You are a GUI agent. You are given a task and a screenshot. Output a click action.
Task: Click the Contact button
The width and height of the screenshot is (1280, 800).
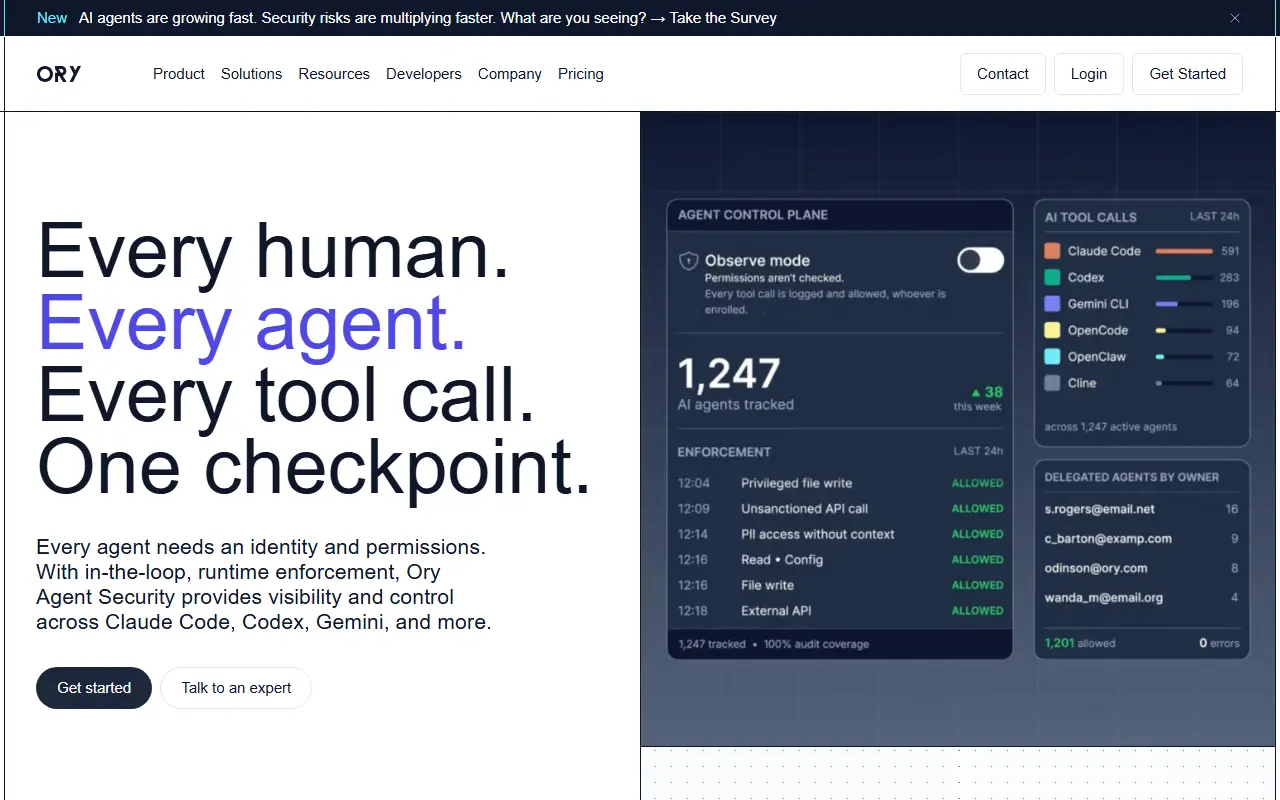[1003, 74]
